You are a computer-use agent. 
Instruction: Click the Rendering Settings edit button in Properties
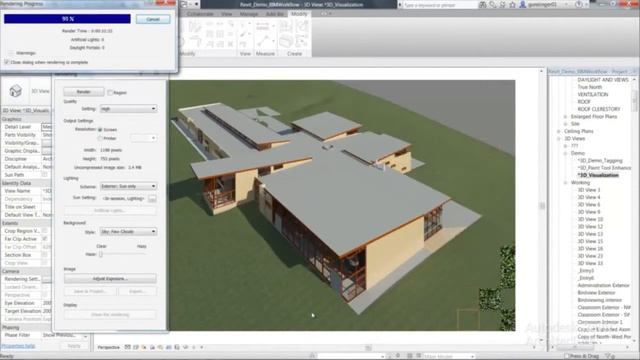pyautogui.click(x=47, y=279)
